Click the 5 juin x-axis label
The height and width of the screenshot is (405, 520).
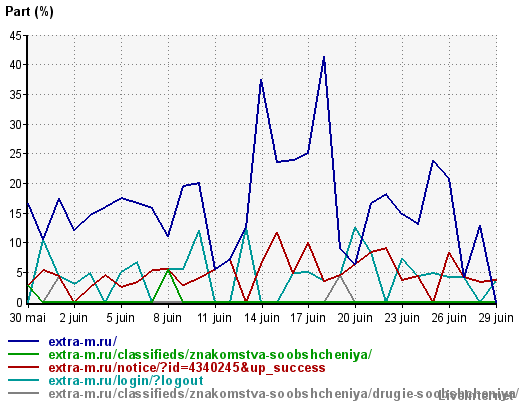[121, 318]
